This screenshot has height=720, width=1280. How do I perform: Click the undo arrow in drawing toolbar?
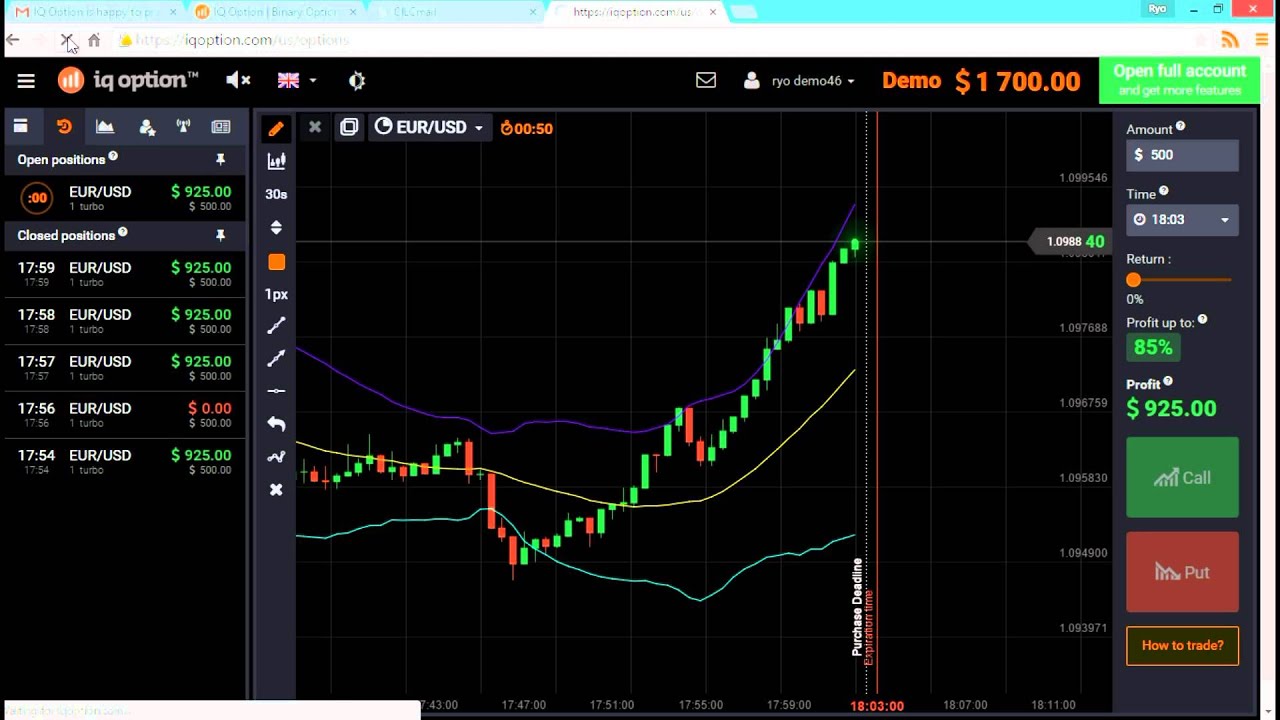pyautogui.click(x=276, y=423)
